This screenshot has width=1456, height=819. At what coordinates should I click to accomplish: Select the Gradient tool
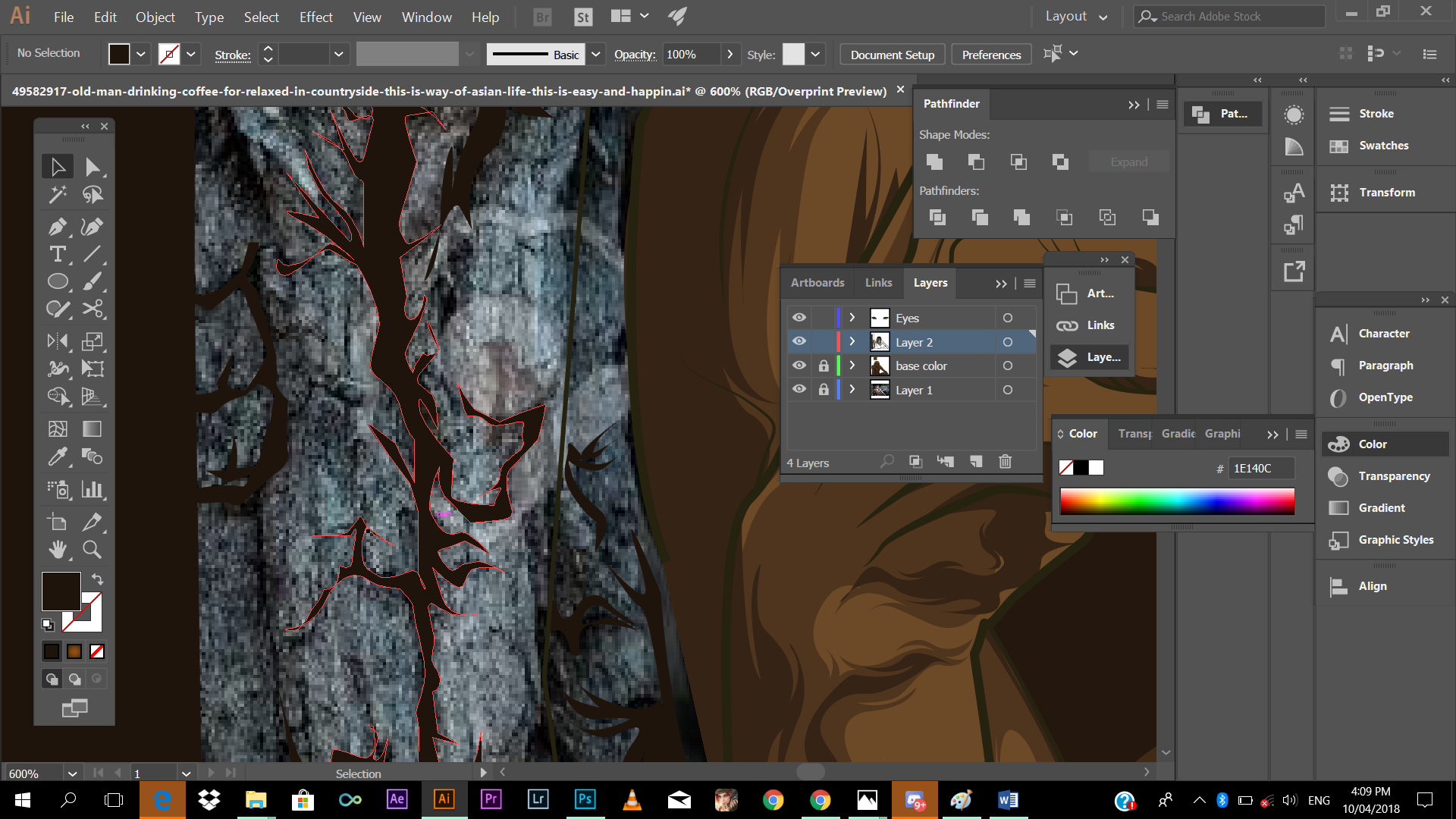(93, 429)
